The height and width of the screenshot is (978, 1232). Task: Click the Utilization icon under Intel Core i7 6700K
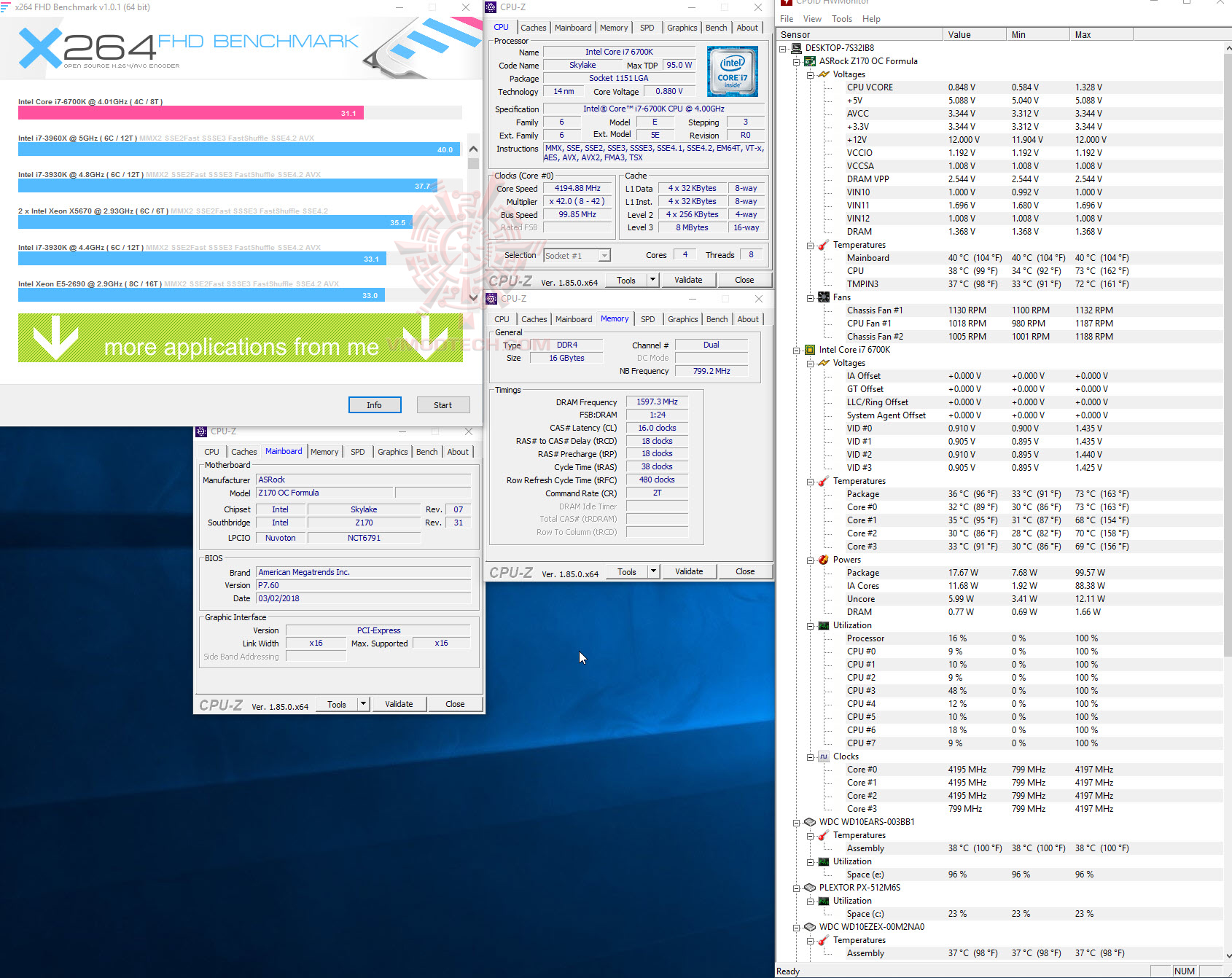coord(824,625)
